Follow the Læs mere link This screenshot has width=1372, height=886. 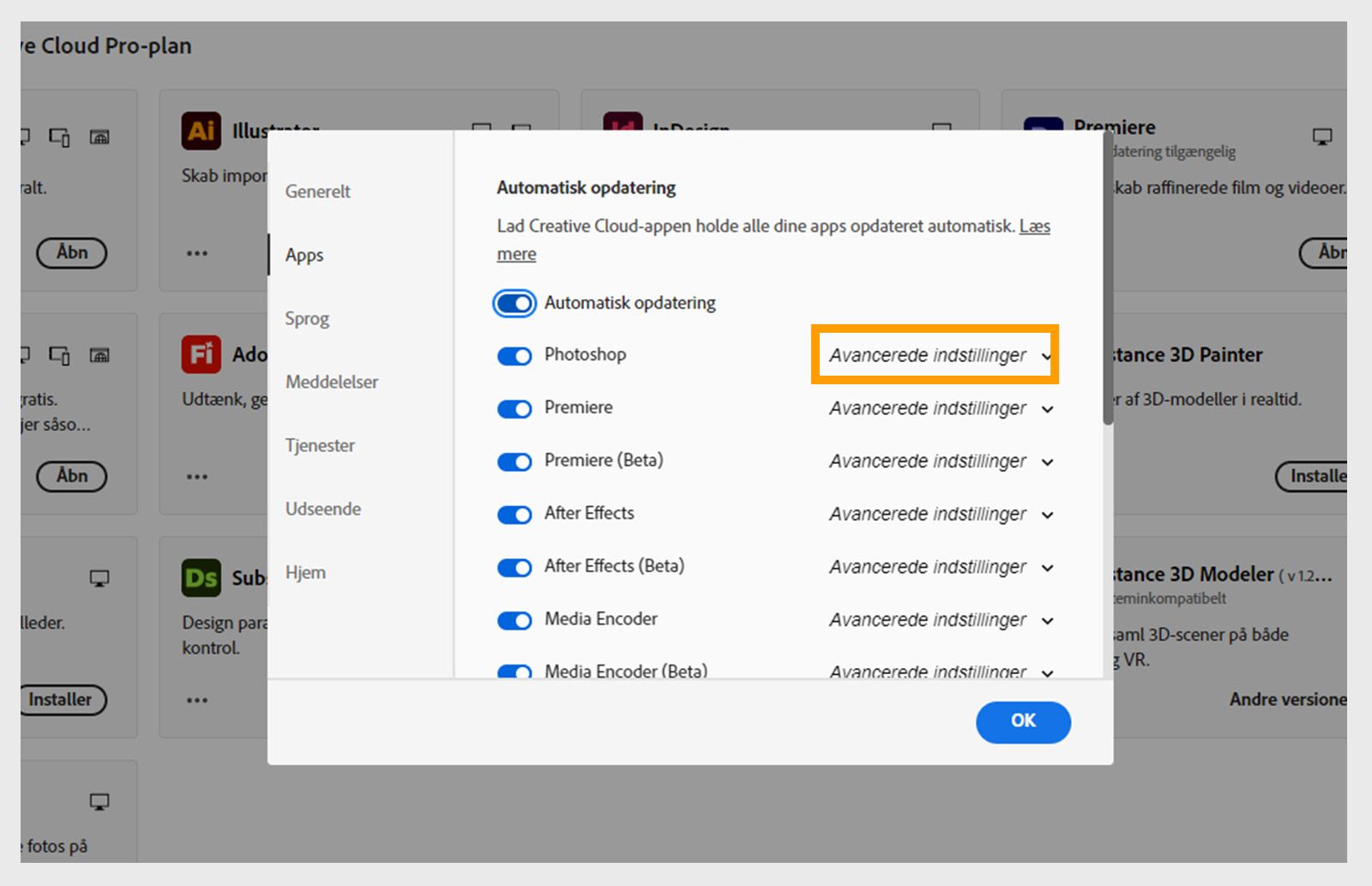tap(1034, 226)
